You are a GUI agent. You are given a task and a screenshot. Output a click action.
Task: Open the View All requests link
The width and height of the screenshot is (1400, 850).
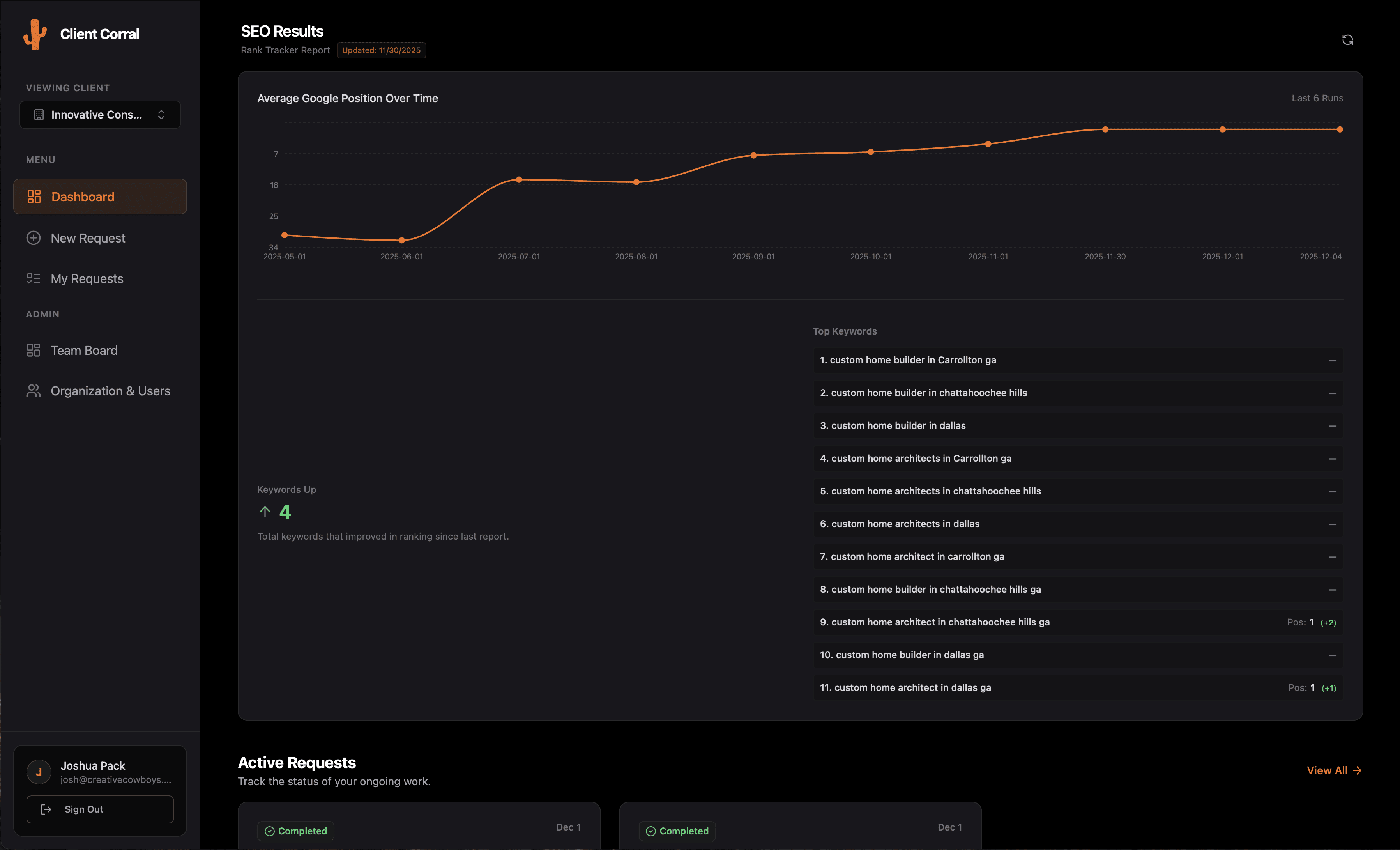tap(1333, 770)
